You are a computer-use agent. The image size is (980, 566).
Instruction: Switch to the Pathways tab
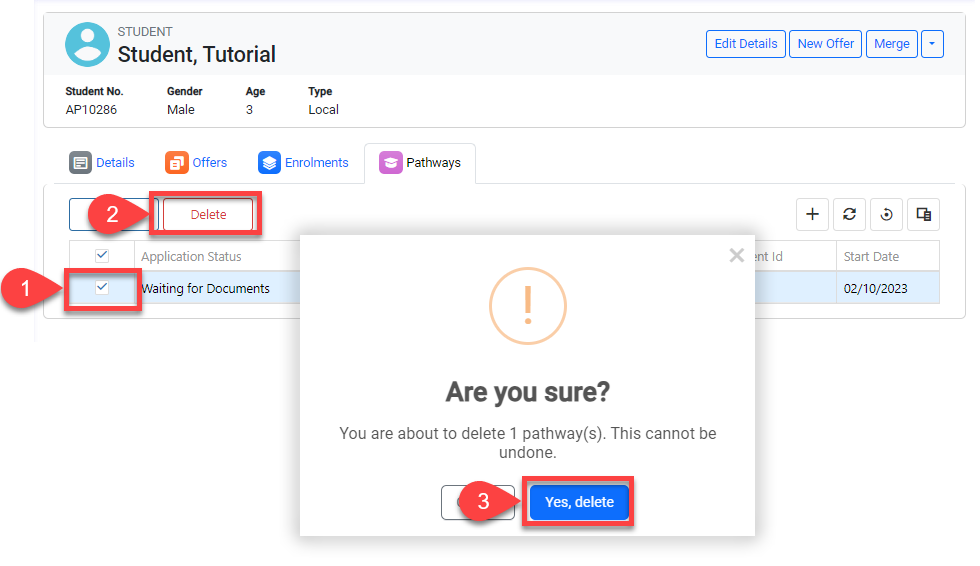420,163
